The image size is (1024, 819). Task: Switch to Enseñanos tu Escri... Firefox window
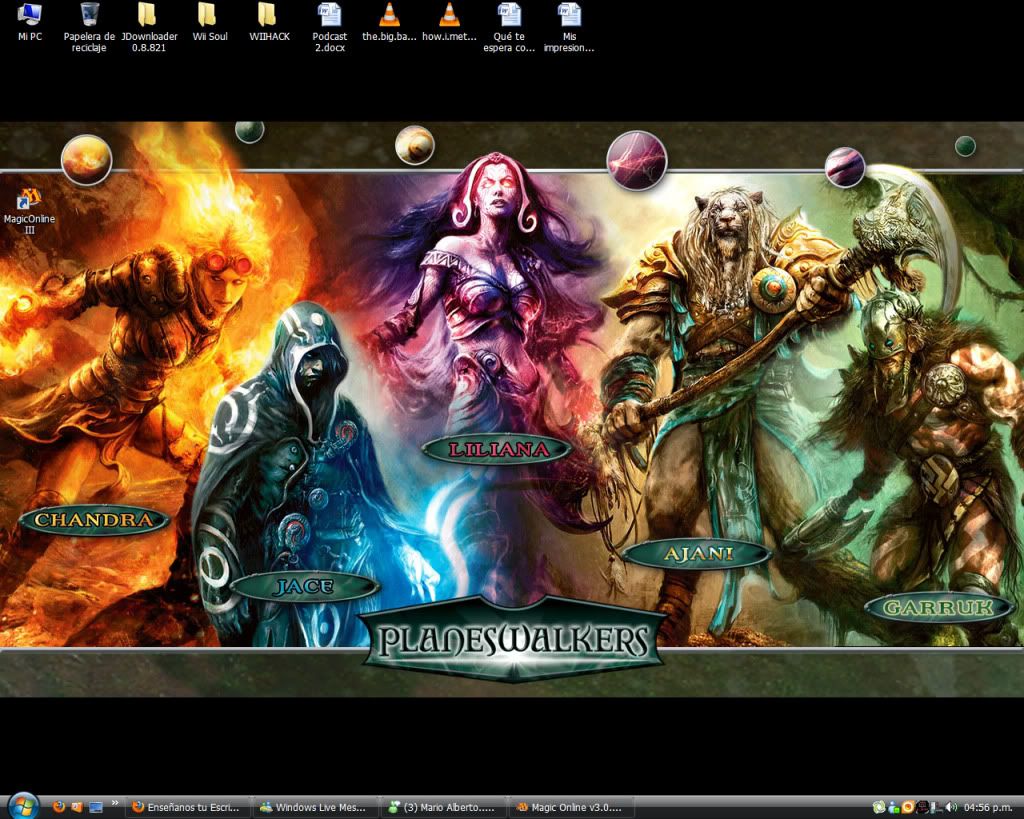[x=187, y=807]
